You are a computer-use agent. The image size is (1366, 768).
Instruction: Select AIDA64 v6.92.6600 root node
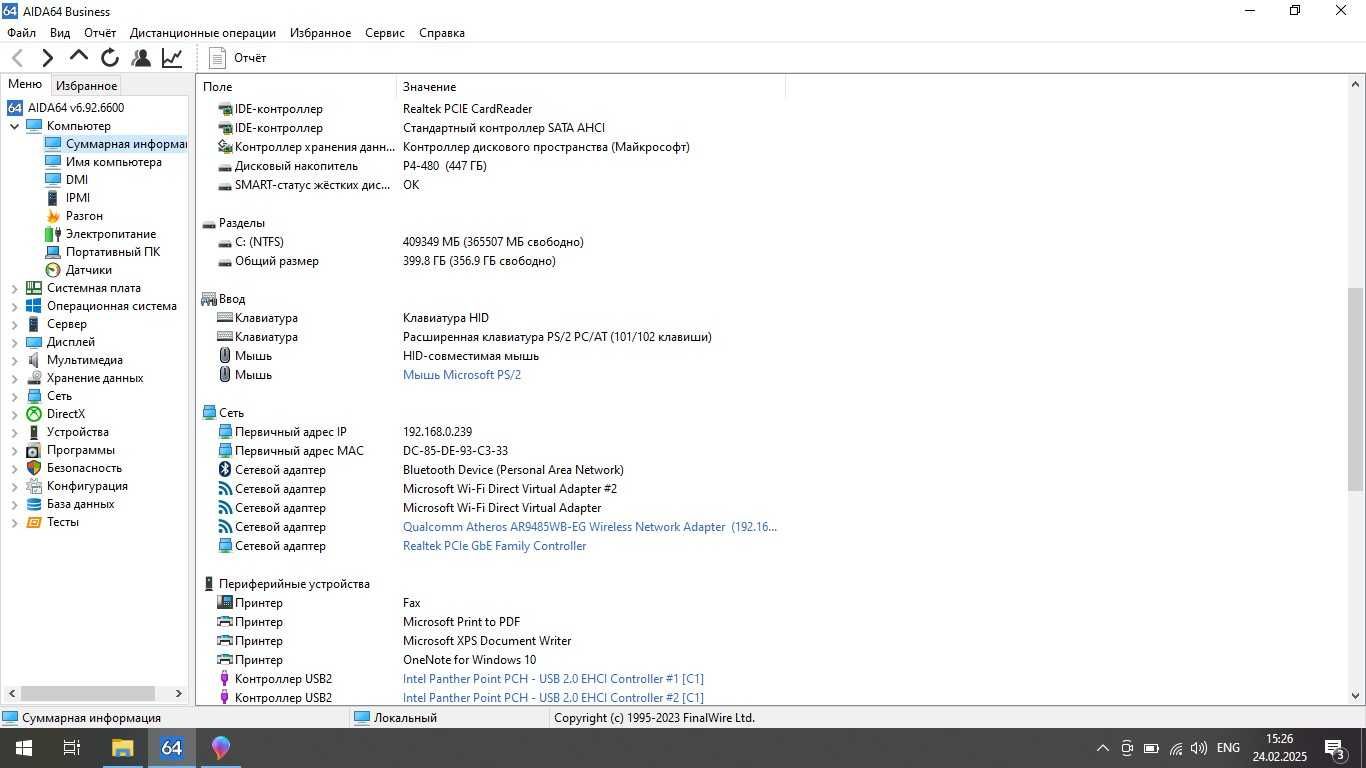76,108
